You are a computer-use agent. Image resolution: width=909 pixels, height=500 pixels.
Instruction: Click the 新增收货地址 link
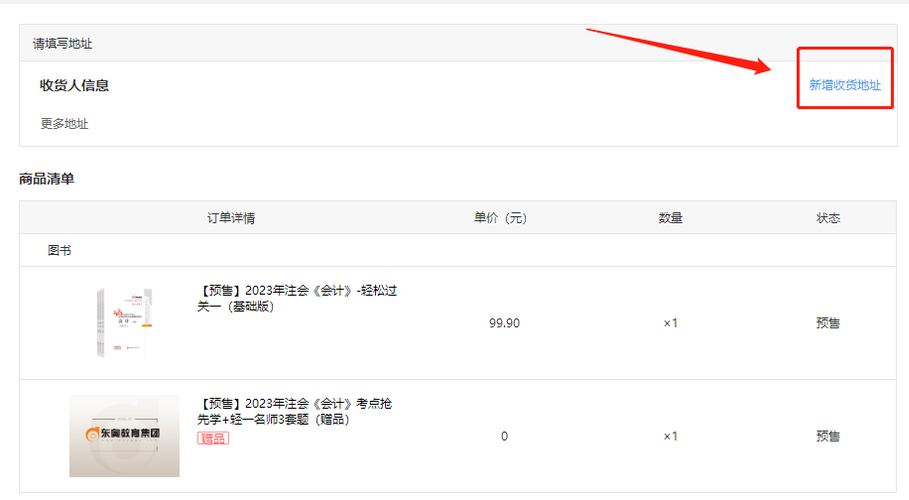coord(845,86)
